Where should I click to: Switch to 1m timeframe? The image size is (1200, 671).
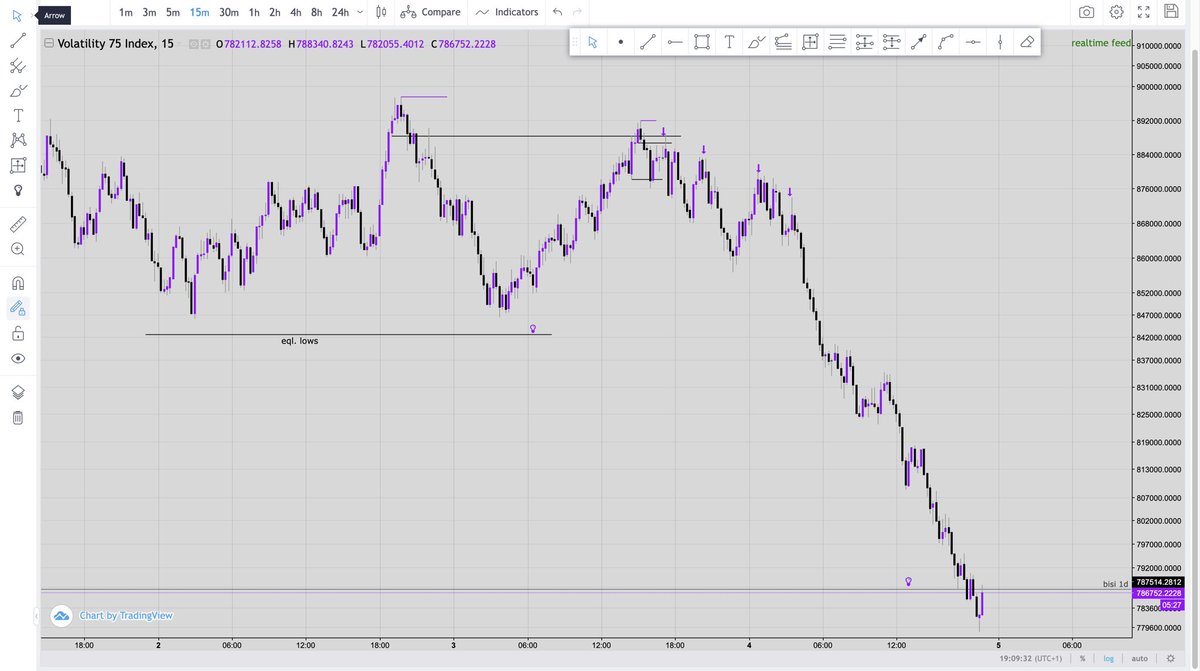click(125, 12)
